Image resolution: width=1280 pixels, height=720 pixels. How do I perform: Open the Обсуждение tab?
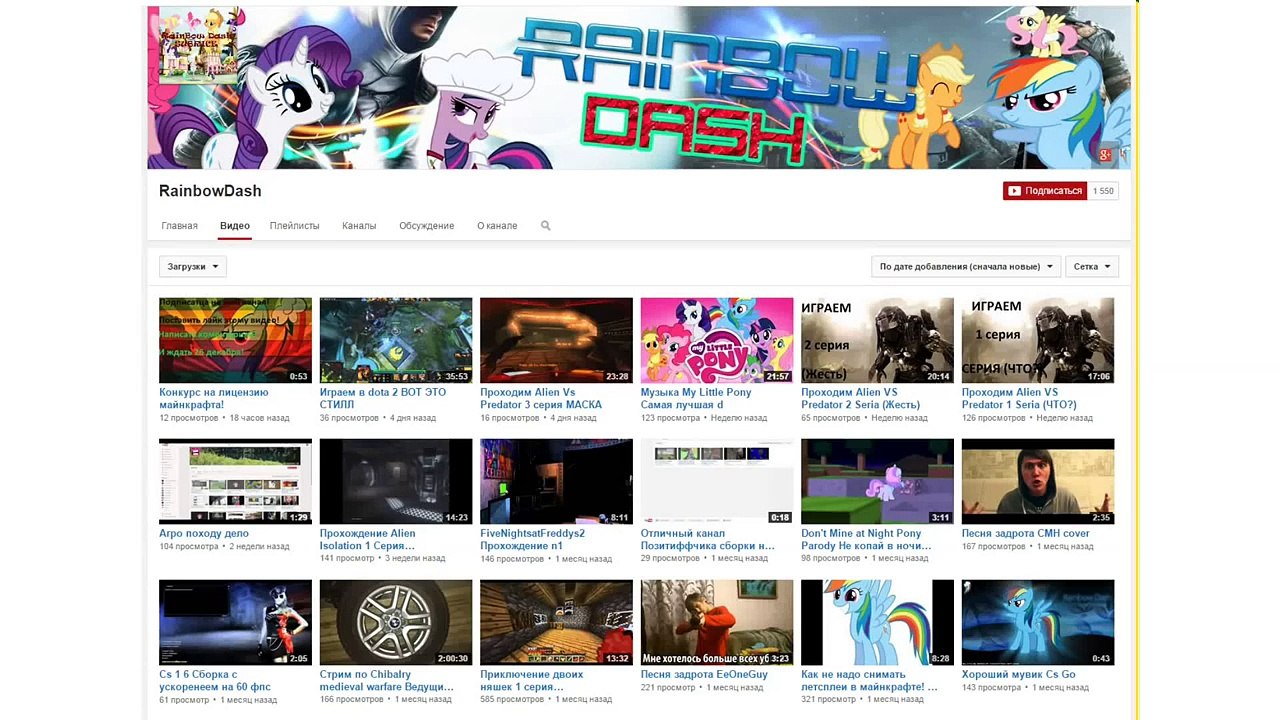(427, 226)
